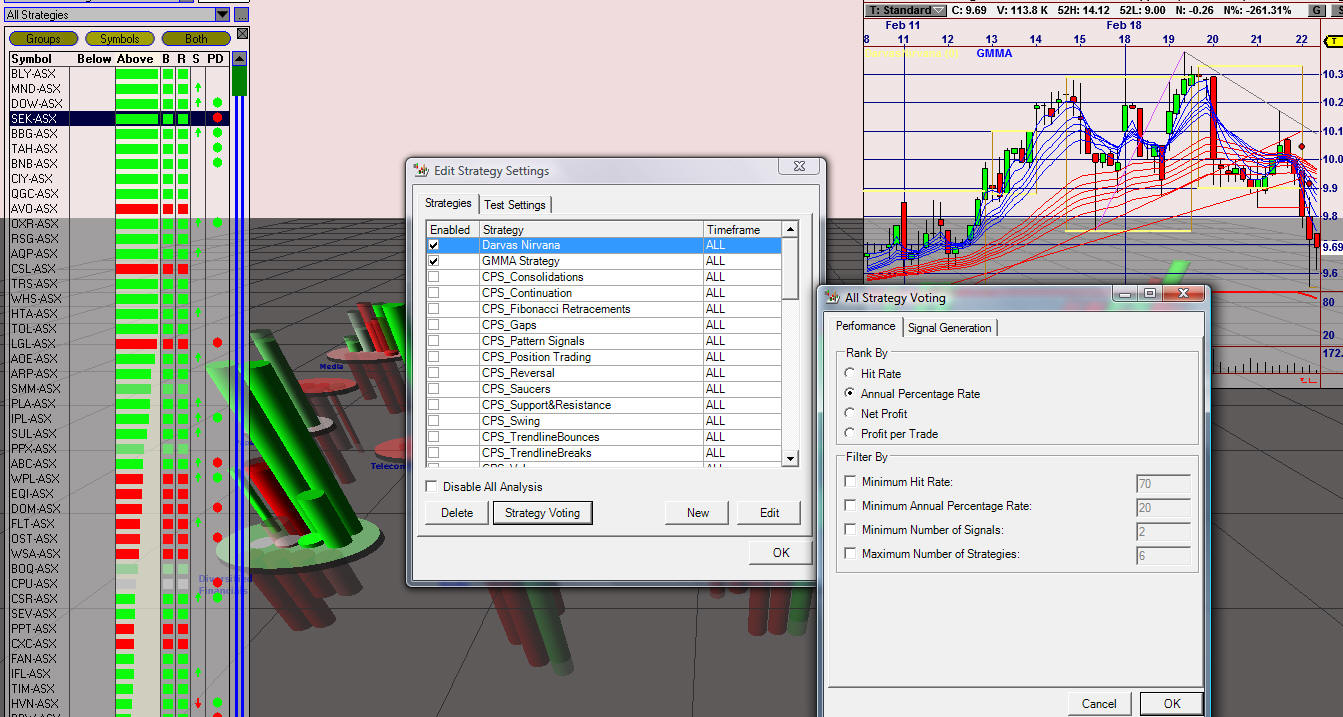Click the Minimum Annual Percentage Rate value field
This screenshot has width=1343, height=717.
click(1163, 508)
